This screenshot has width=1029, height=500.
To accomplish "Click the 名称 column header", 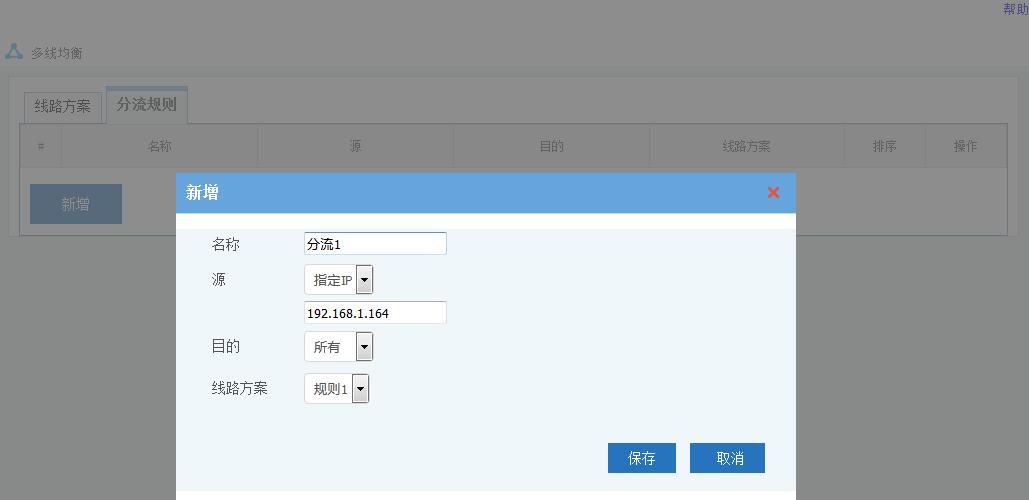I will 160,146.
